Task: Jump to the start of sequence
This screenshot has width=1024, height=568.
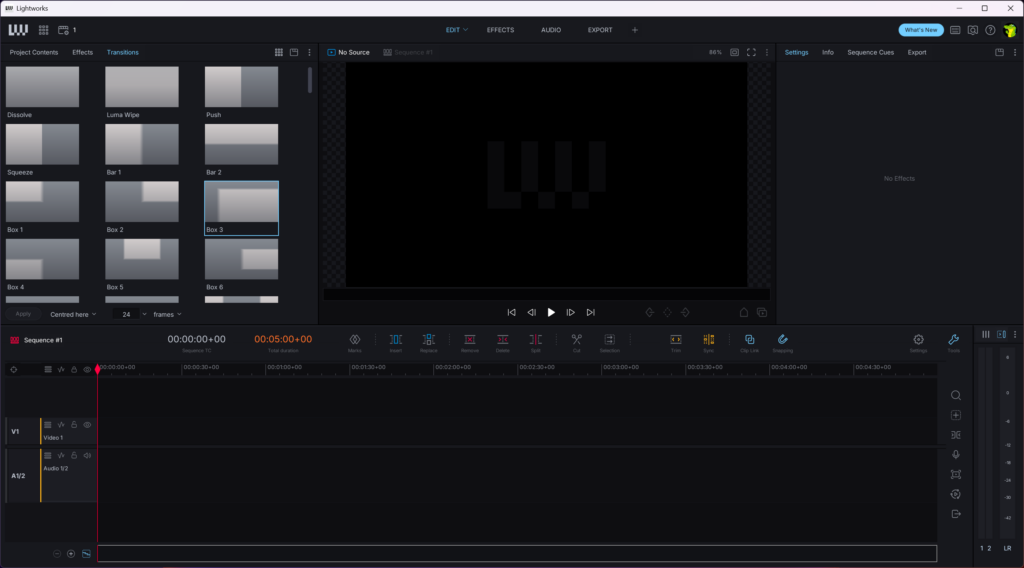Action: click(511, 313)
